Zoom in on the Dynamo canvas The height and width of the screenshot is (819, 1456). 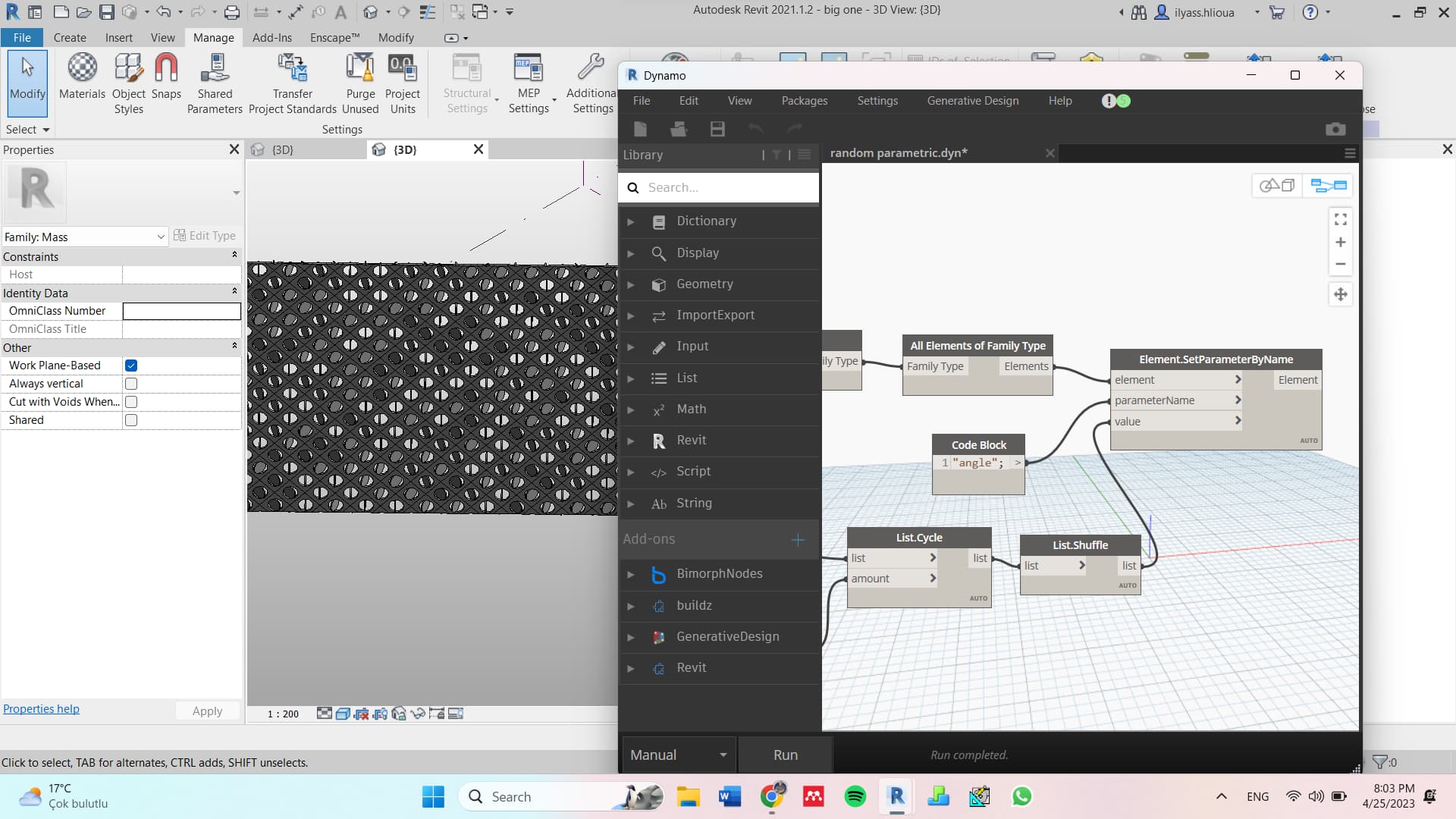coord(1341,242)
